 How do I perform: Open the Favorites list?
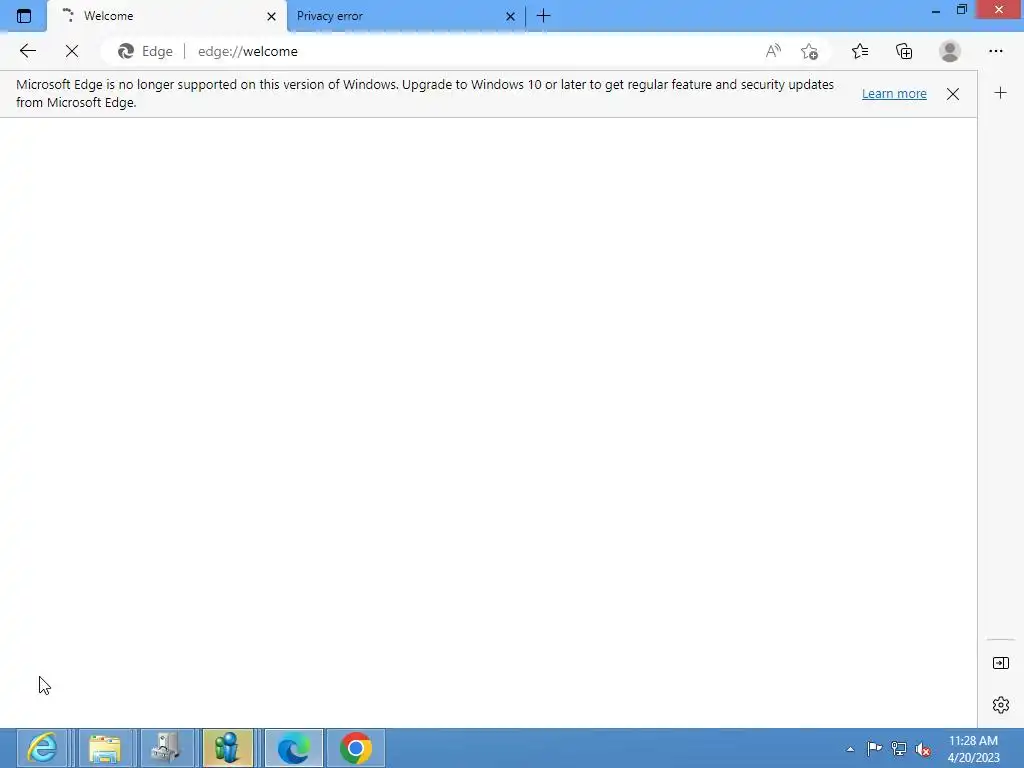coord(860,51)
